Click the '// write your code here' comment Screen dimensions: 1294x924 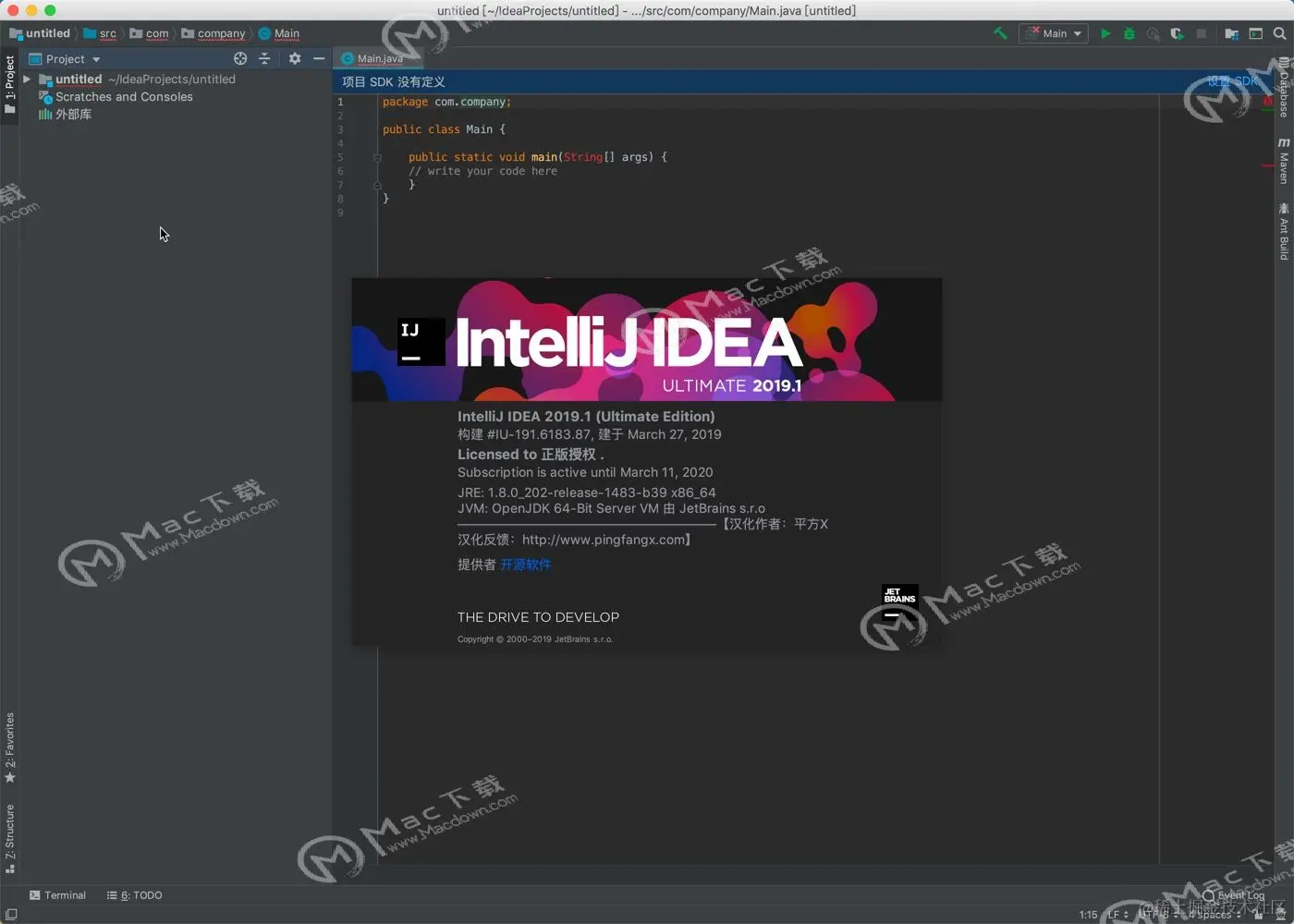click(482, 171)
